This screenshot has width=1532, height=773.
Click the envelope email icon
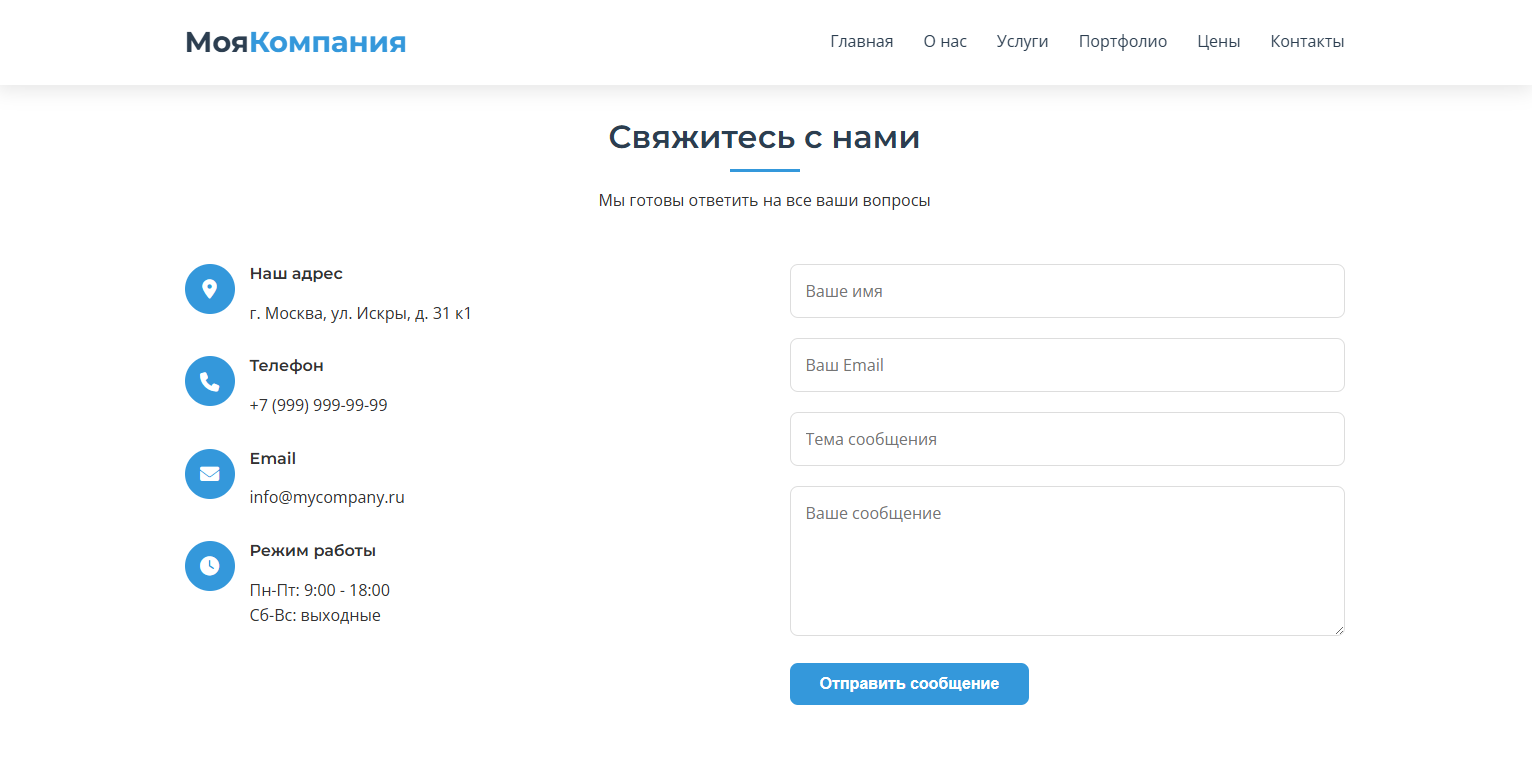tap(210, 474)
